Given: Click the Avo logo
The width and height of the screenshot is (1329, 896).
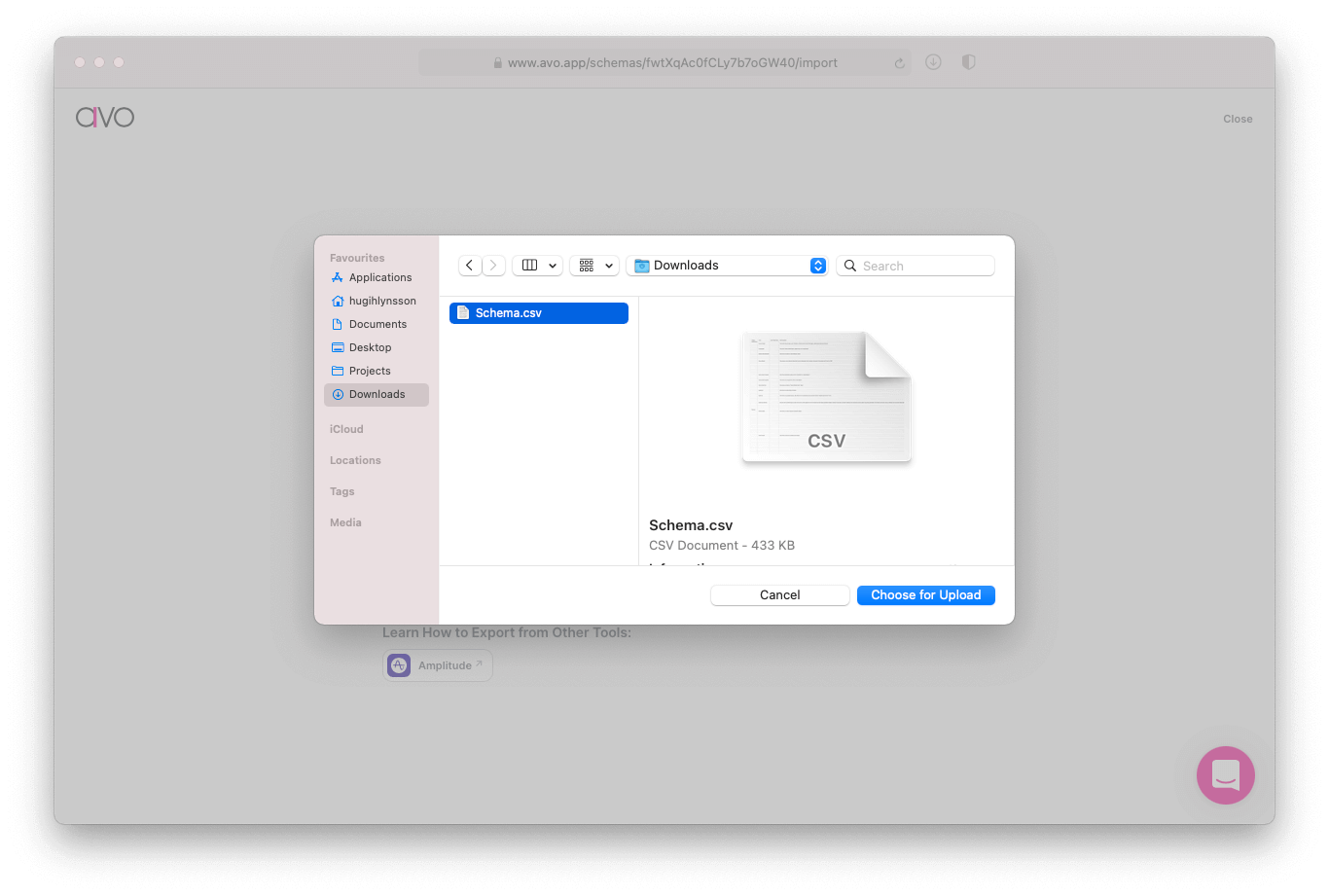Looking at the screenshot, I should click(x=104, y=117).
